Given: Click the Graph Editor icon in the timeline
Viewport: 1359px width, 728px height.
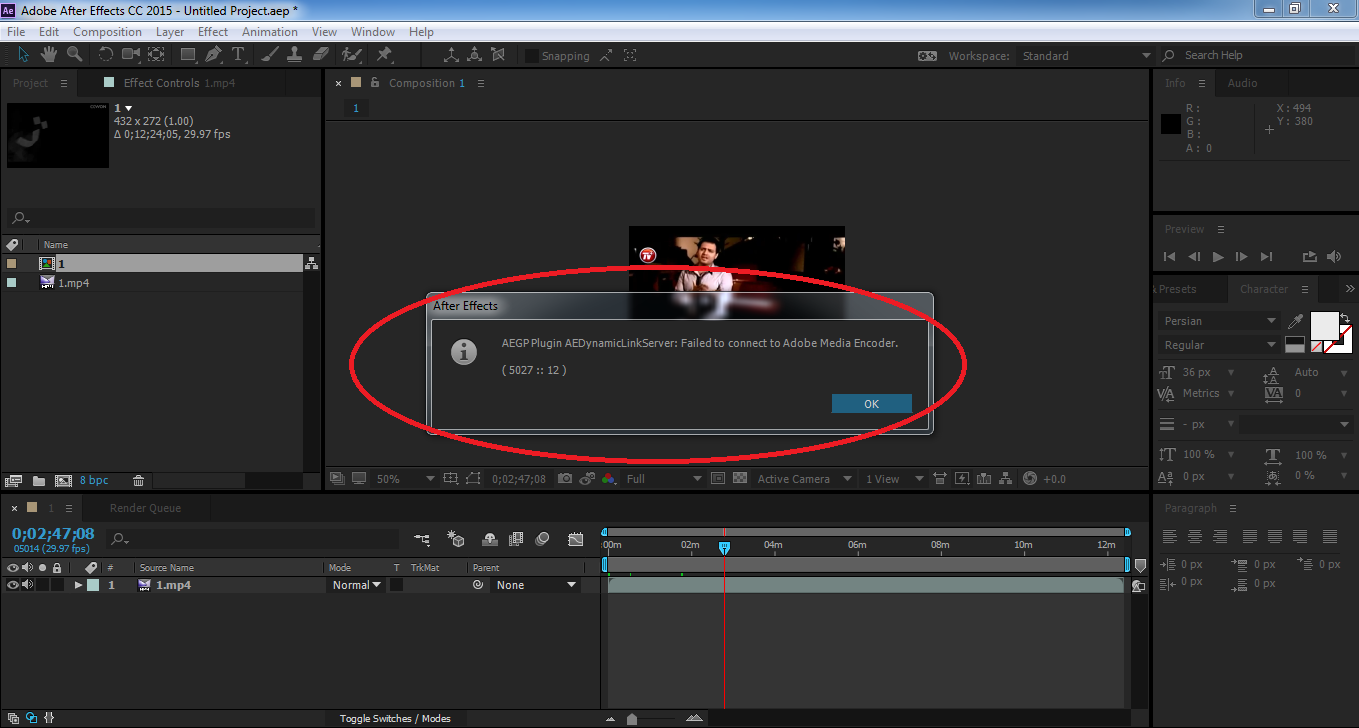Looking at the screenshot, I should pos(575,539).
